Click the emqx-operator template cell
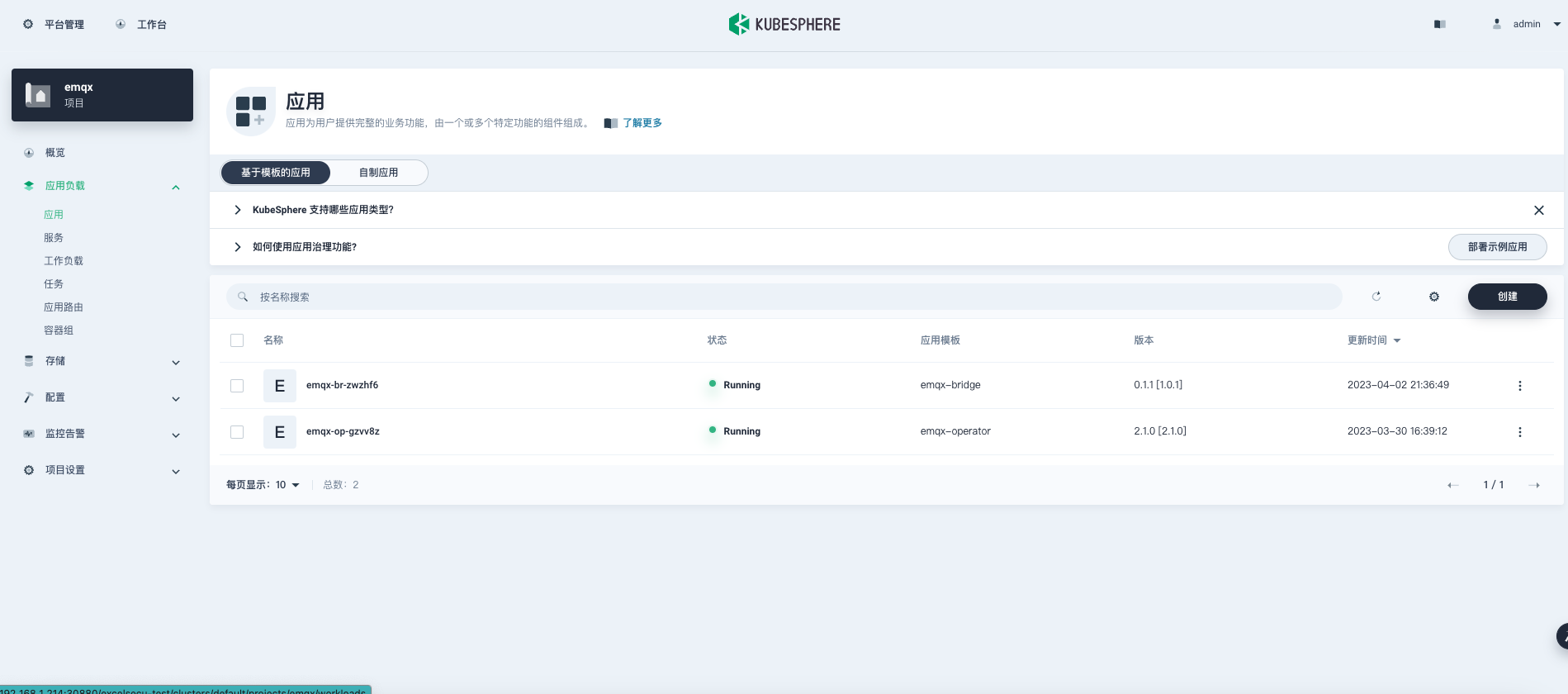Image resolution: width=1568 pixels, height=694 pixels. tap(955, 431)
